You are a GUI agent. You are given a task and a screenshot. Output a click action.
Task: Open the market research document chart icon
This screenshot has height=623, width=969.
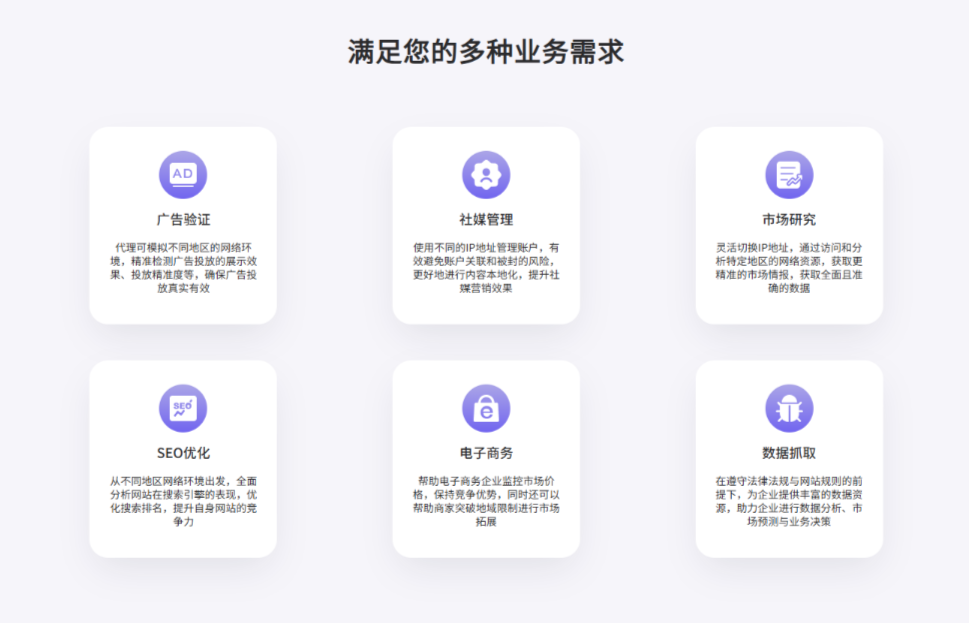click(x=788, y=173)
